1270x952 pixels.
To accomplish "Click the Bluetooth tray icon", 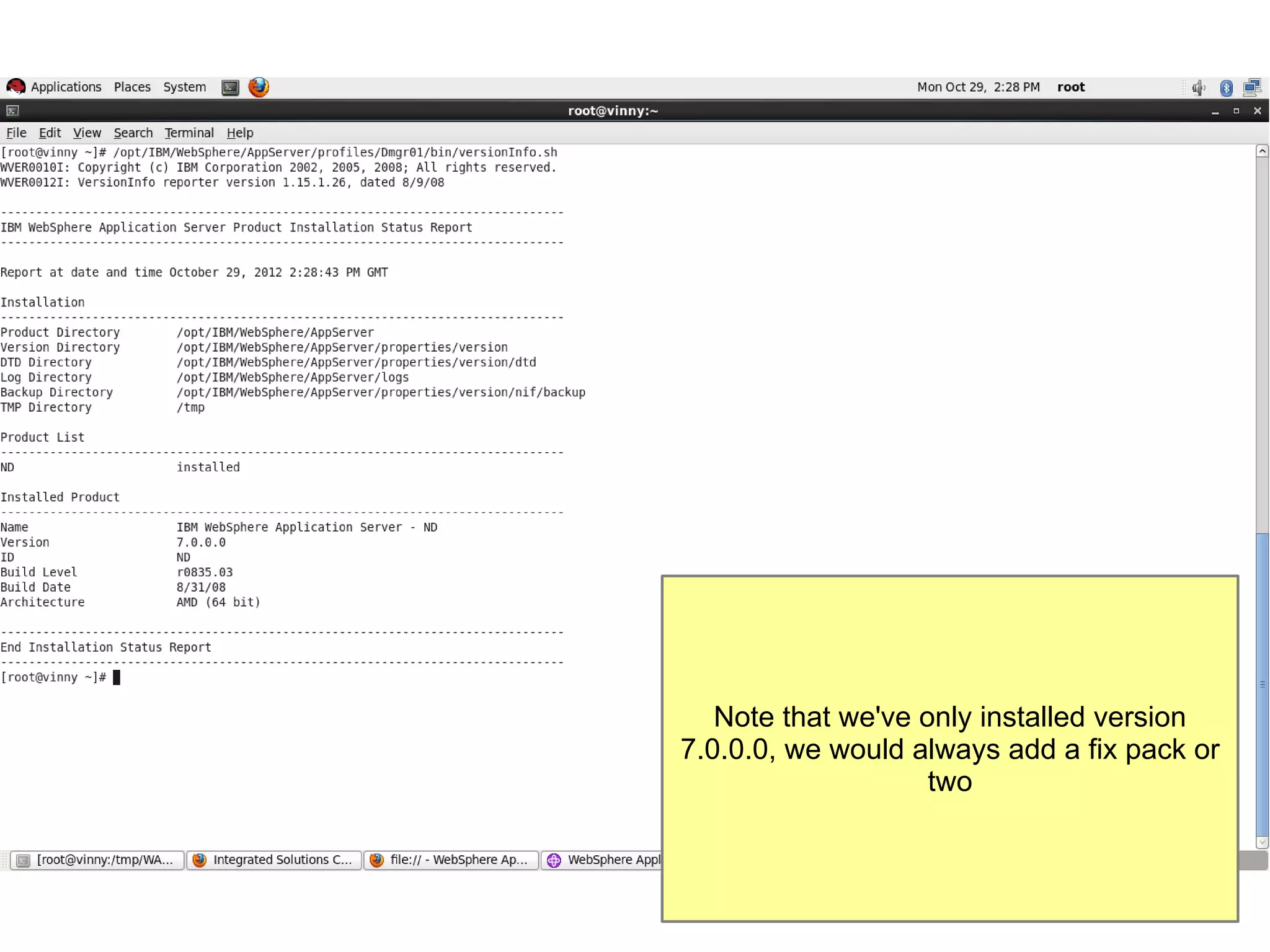I will pos(1226,87).
